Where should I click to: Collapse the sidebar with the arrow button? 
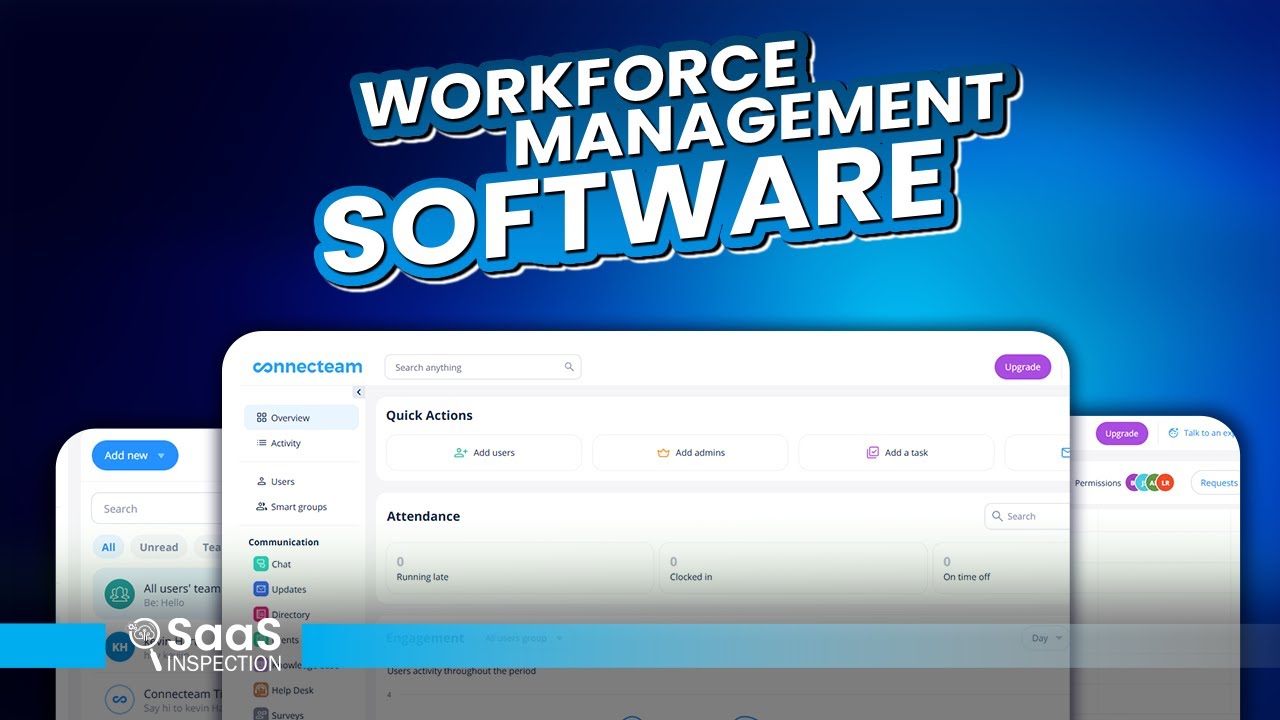pos(359,392)
